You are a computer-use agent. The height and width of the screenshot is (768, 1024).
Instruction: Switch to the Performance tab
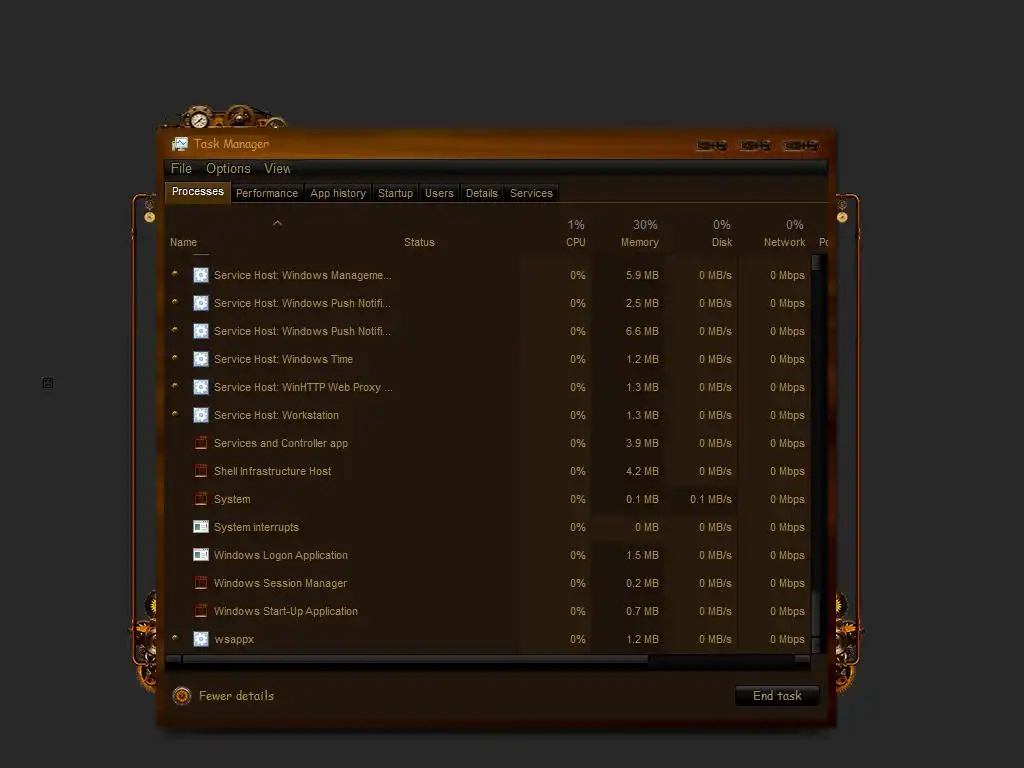click(x=266, y=193)
